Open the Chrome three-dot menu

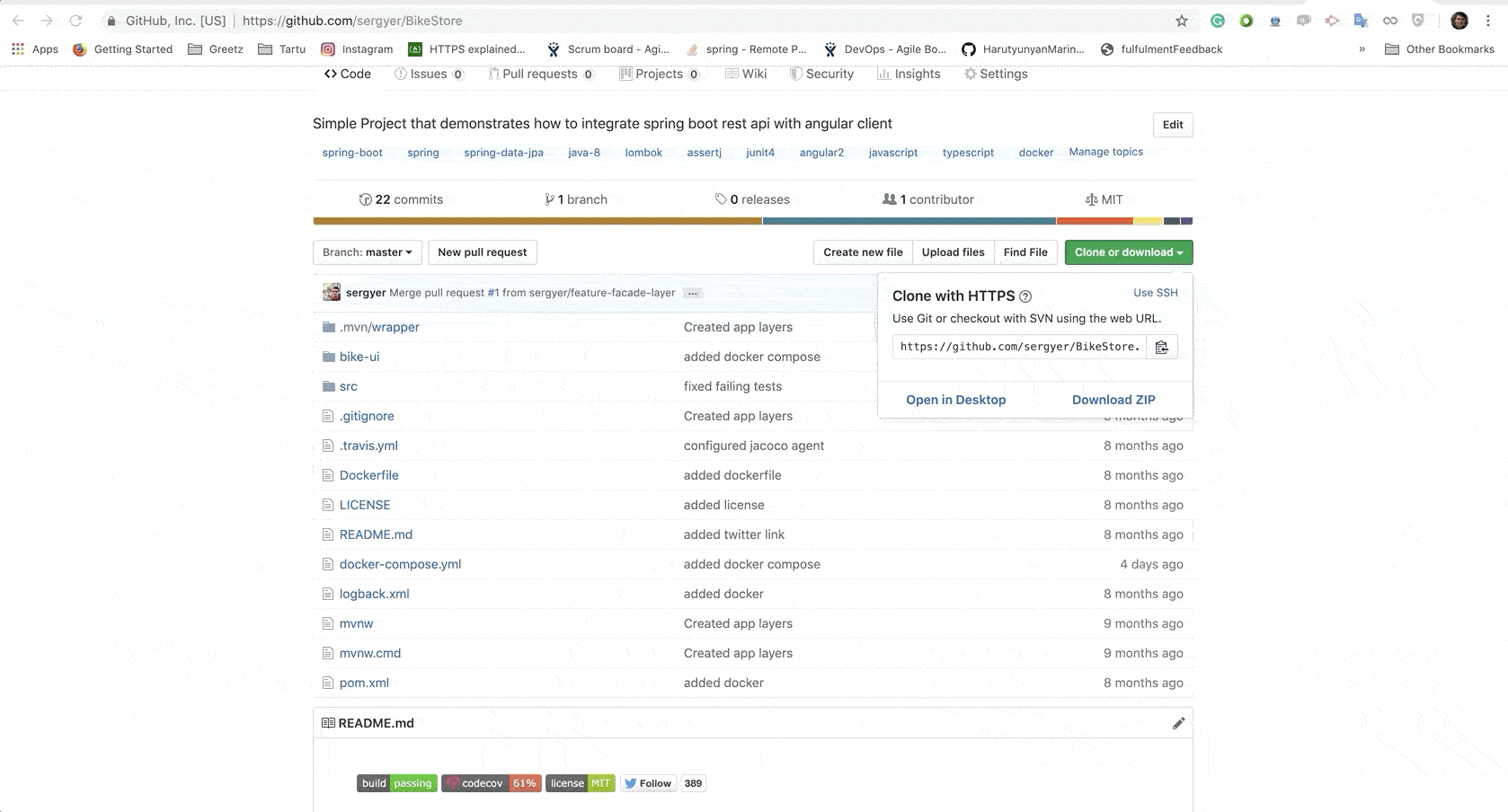click(1488, 21)
